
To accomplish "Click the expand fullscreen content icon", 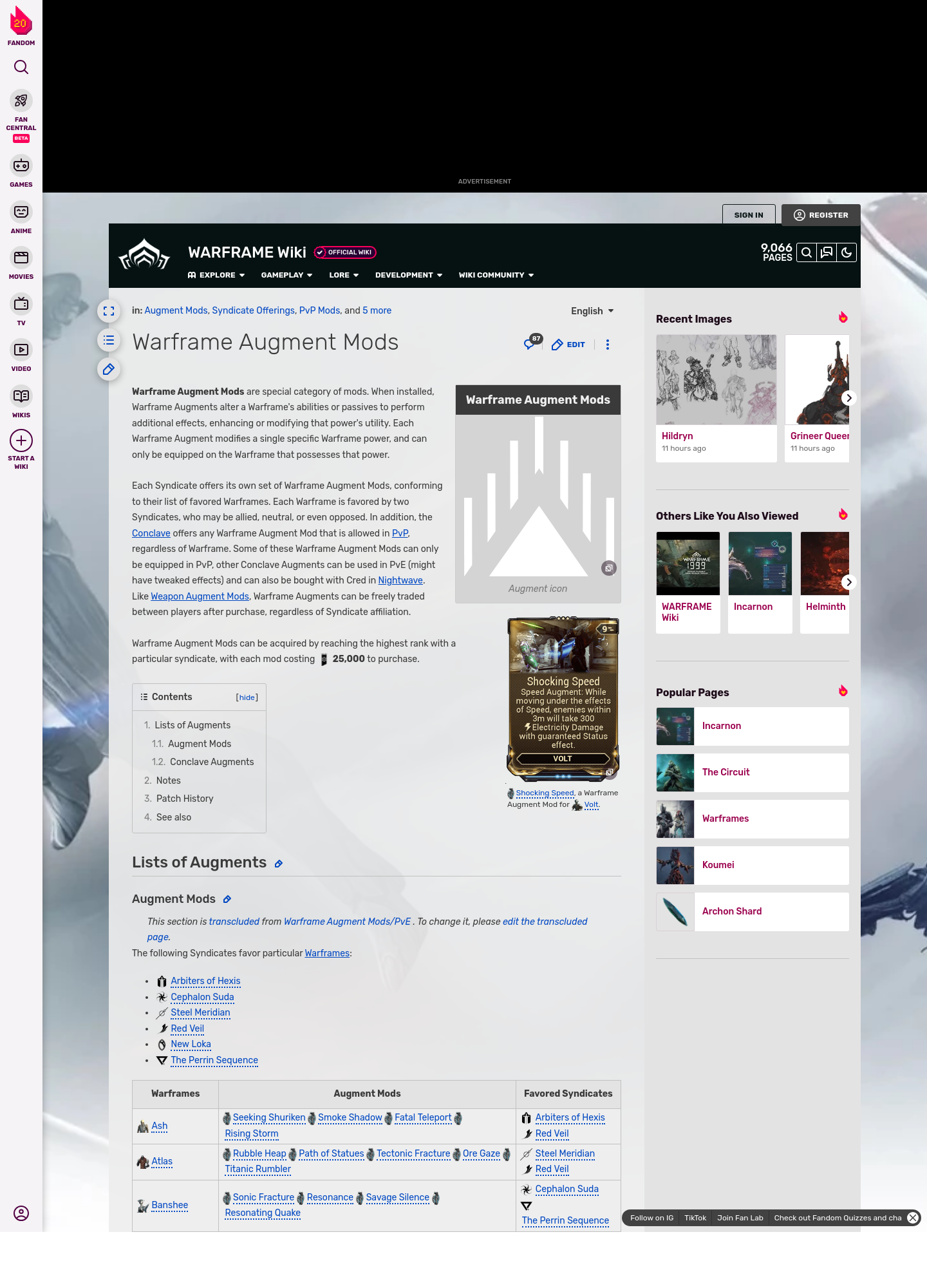I will pyautogui.click(x=109, y=311).
